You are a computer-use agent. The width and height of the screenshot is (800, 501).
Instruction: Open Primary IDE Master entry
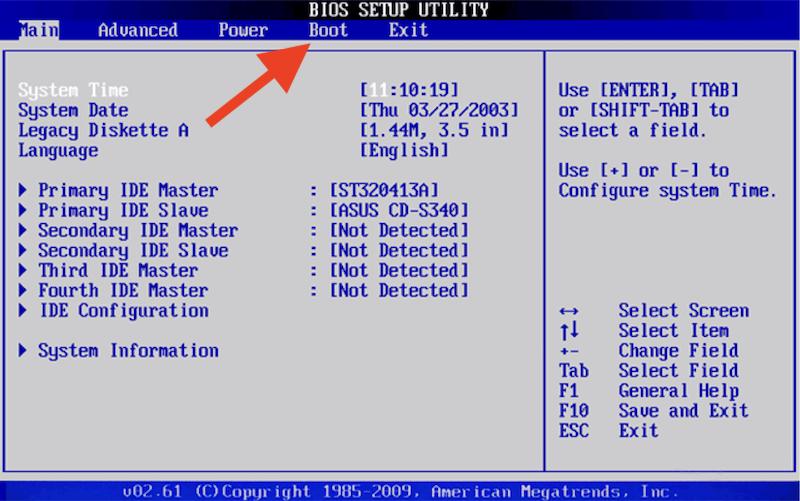point(128,190)
